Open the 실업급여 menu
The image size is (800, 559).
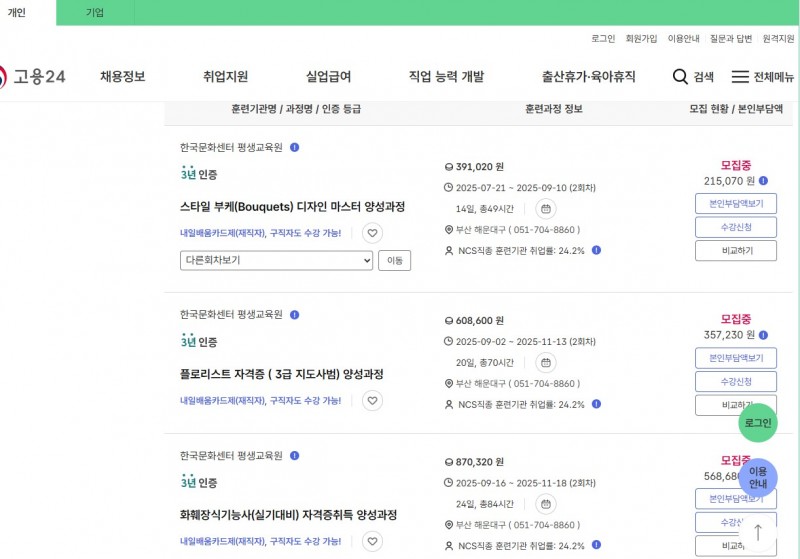click(x=329, y=77)
